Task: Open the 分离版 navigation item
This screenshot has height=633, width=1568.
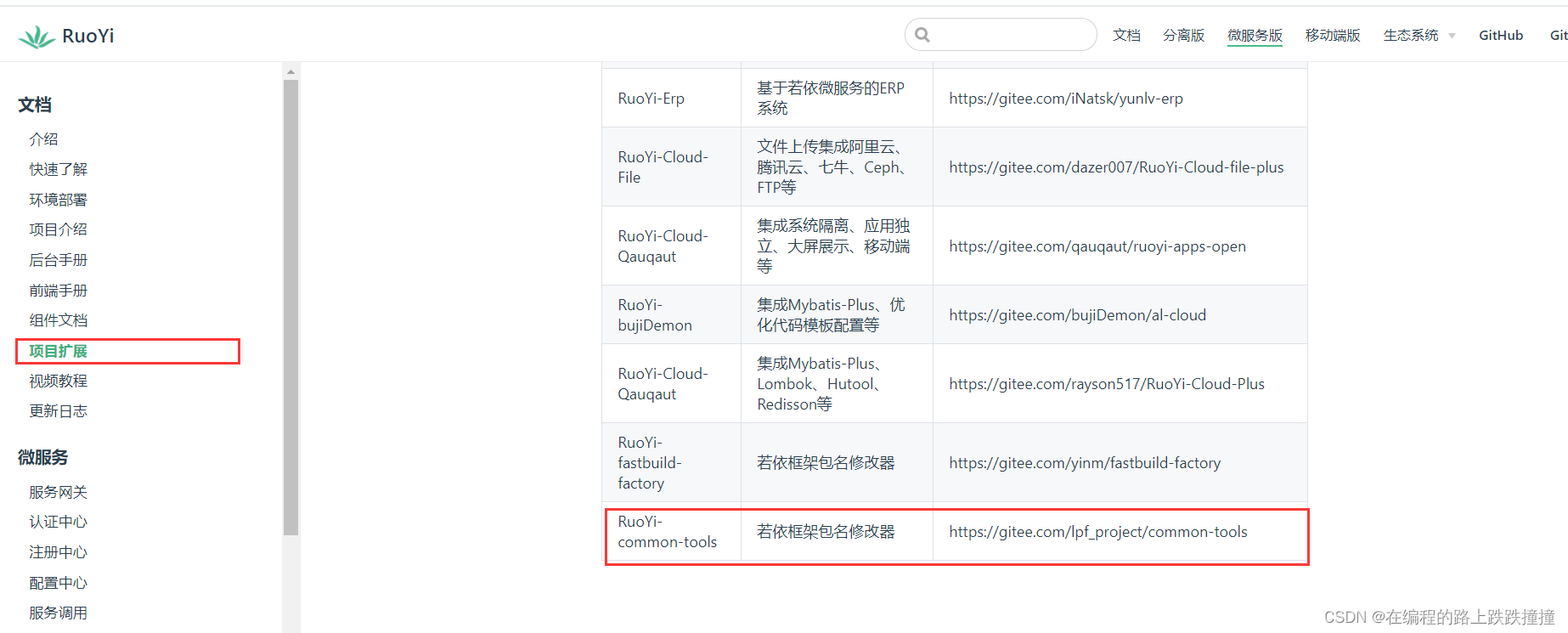Action: 1184,35
